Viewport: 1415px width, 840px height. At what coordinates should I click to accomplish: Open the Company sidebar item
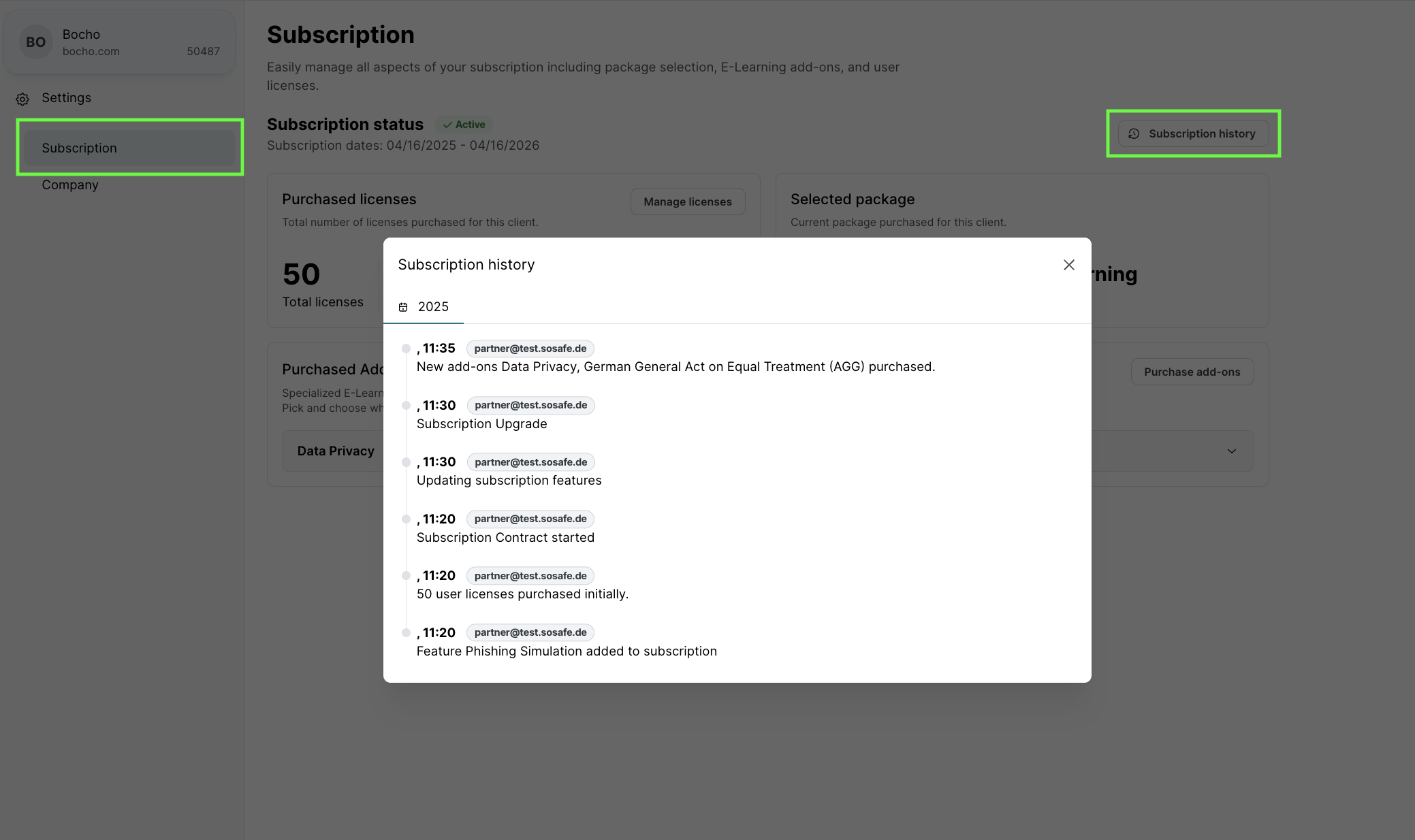(70, 185)
